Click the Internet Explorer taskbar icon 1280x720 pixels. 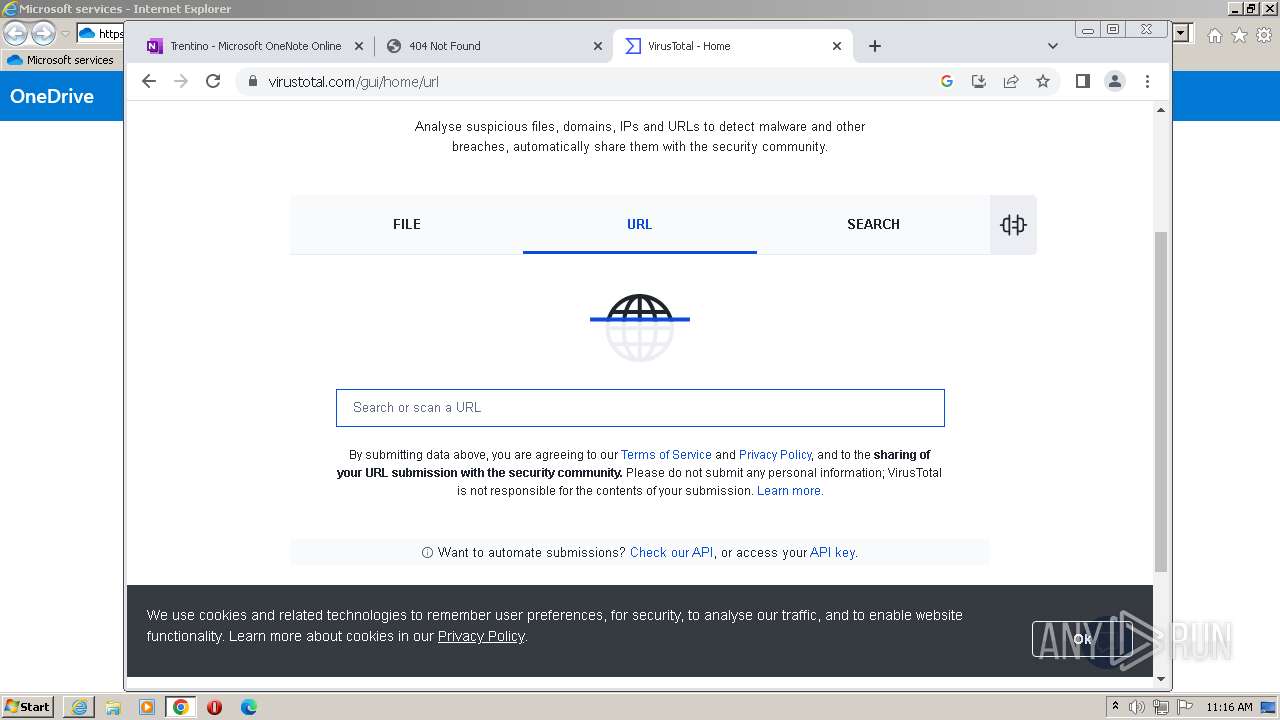tap(79, 707)
